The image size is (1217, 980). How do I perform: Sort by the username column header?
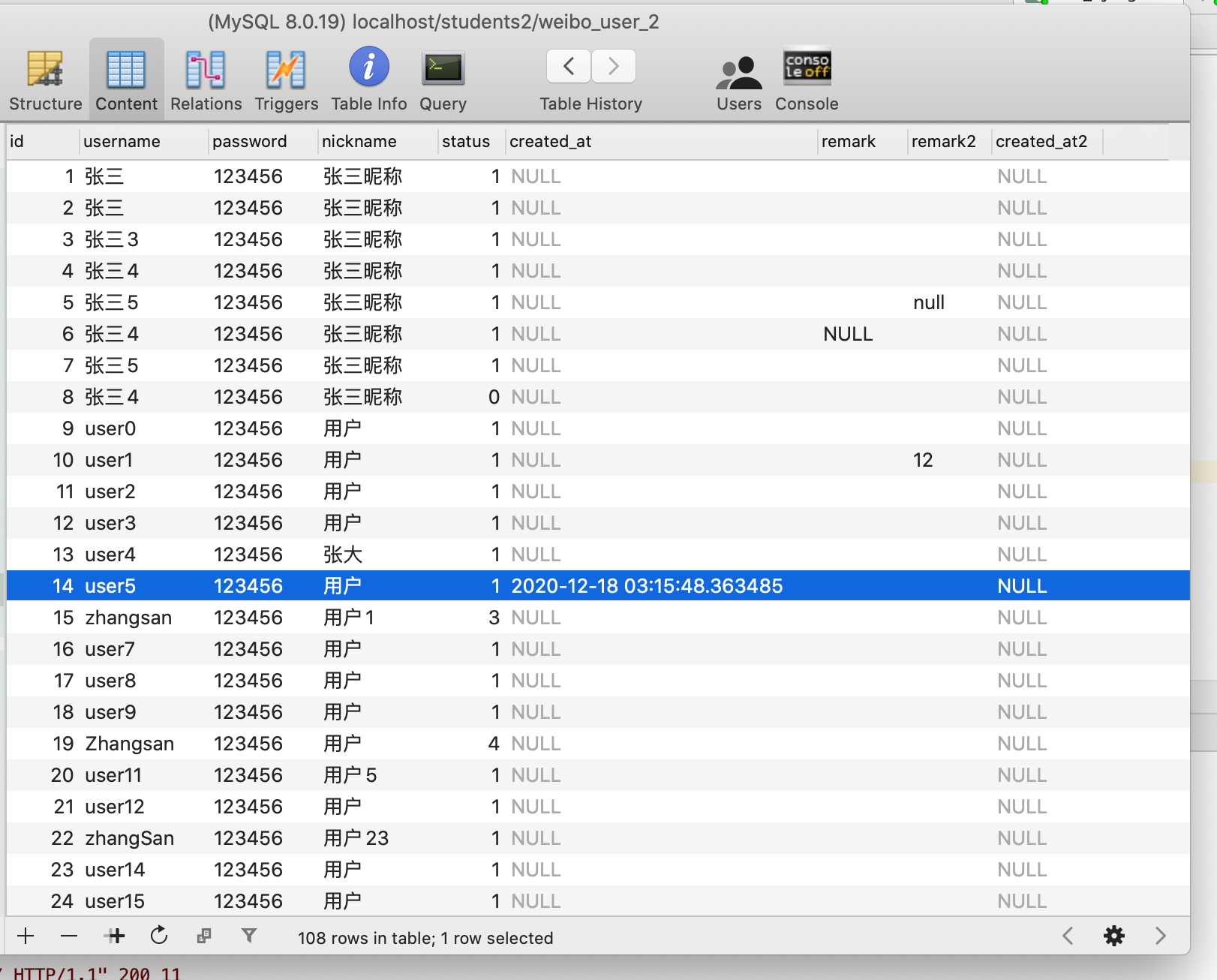[143, 141]
